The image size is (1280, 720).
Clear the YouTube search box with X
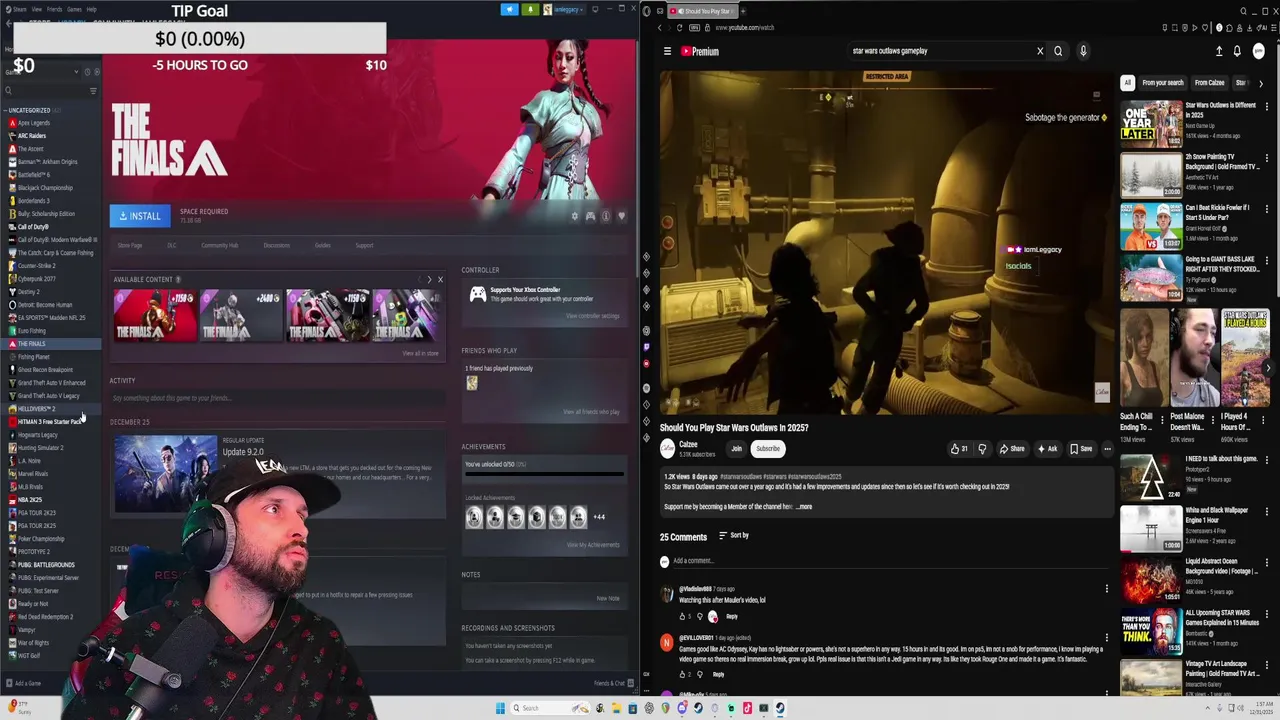[1040, 51]
